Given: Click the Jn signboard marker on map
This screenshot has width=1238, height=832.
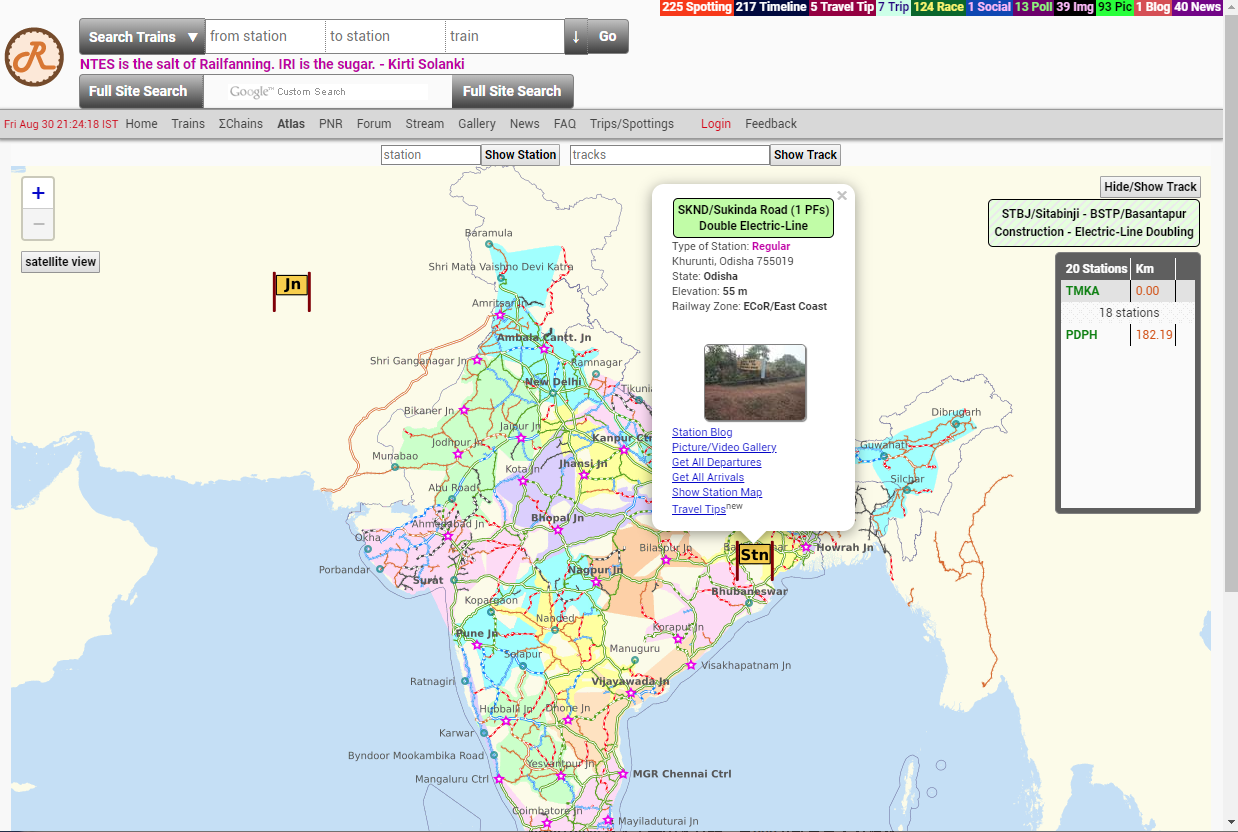Looking at the screenshot, I should [292, 285].
